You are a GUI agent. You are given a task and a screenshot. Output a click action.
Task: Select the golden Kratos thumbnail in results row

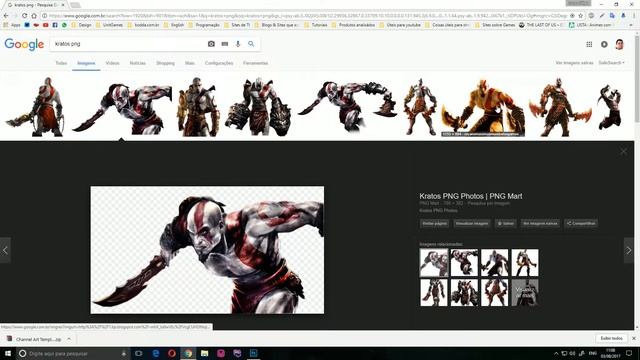[483, 107]
